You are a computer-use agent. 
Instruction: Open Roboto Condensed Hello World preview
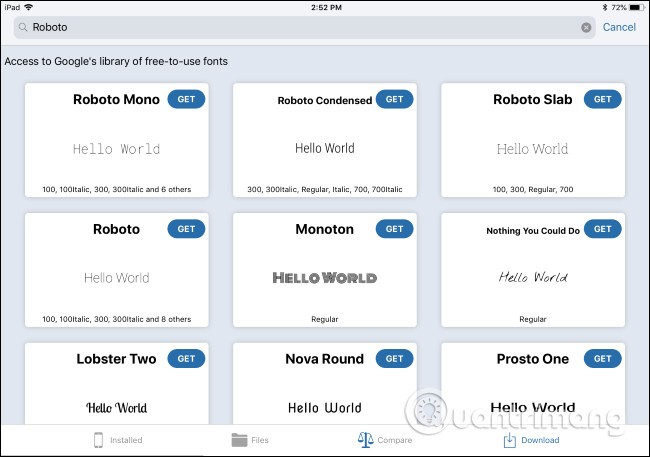(325, 148)
